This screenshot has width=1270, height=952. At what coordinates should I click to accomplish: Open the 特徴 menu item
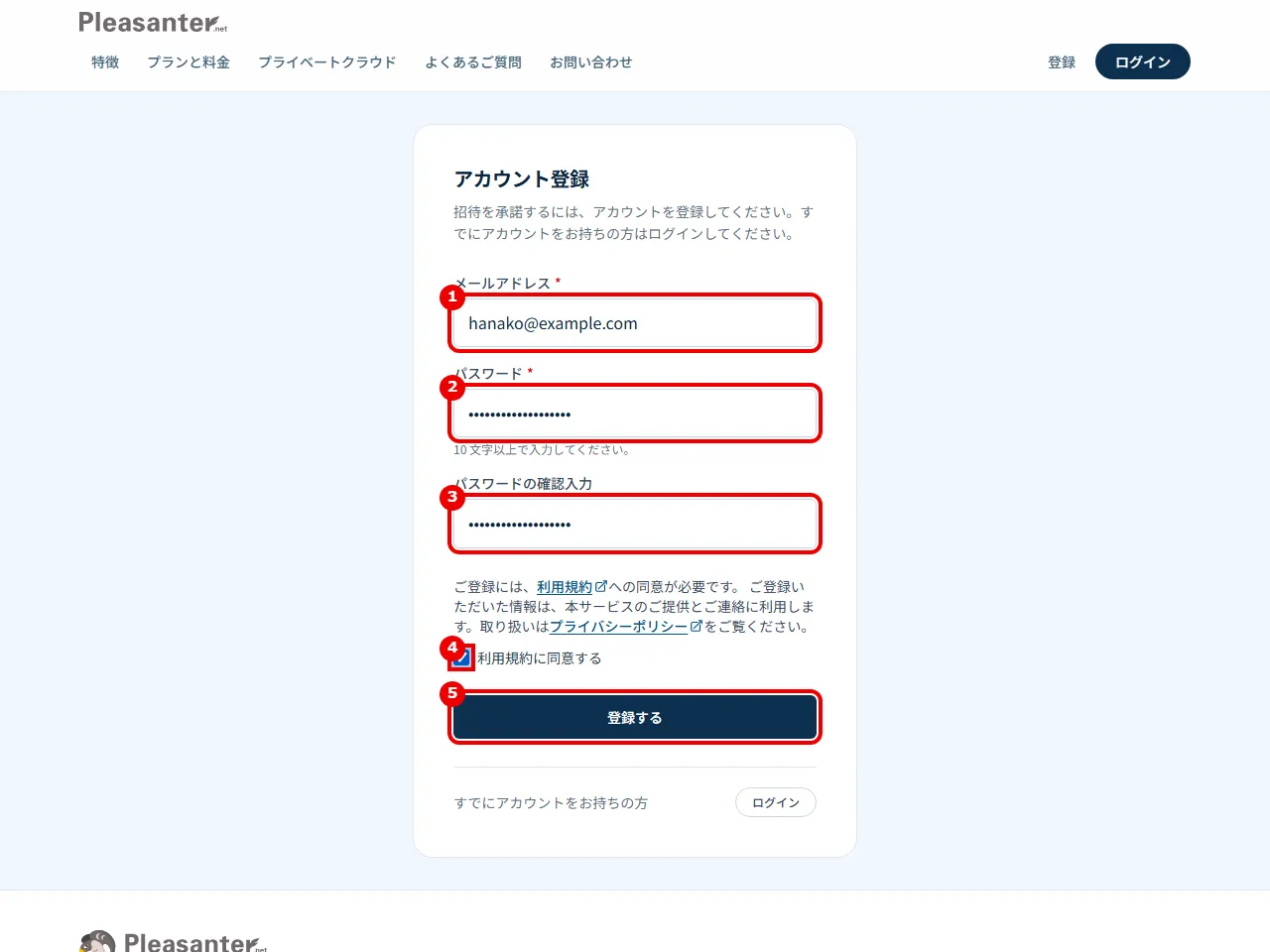105,62
